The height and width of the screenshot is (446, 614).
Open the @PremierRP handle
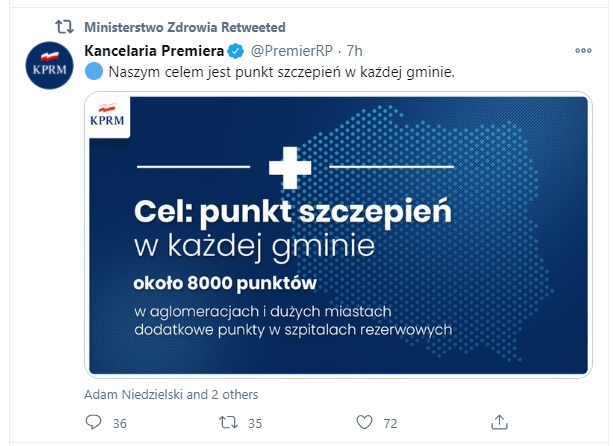[x=291, y=51]
